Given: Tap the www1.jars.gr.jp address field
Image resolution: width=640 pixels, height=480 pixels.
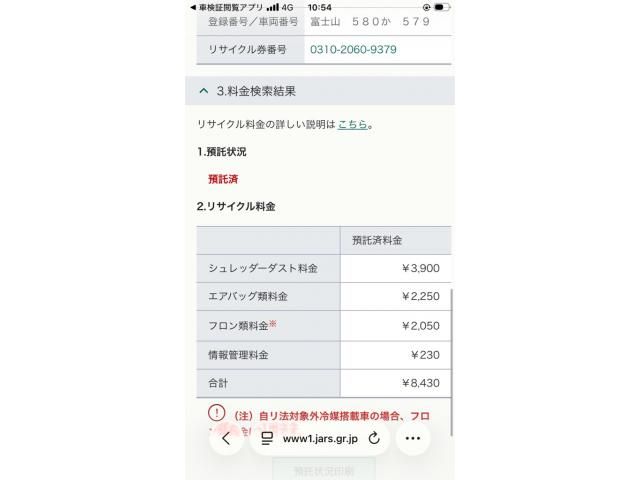Looking at the screenshot, I should click(320, 439).
